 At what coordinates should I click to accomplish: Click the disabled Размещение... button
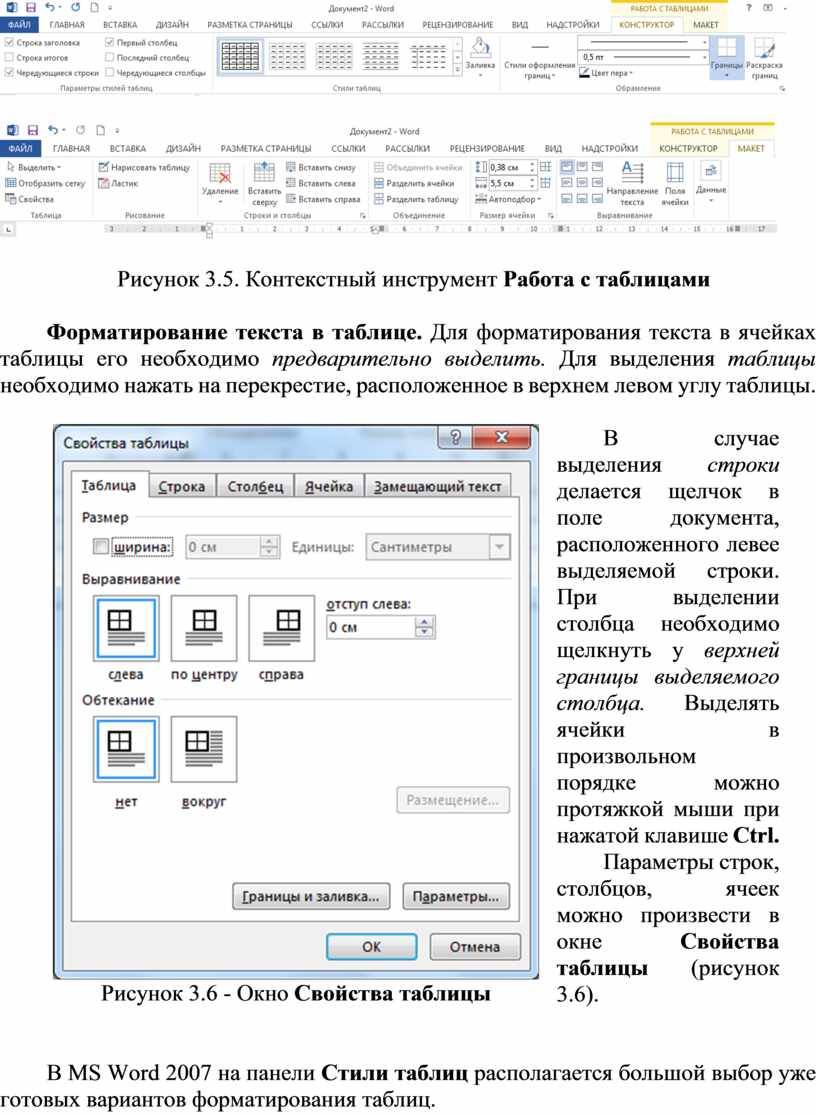pos(453,800)
